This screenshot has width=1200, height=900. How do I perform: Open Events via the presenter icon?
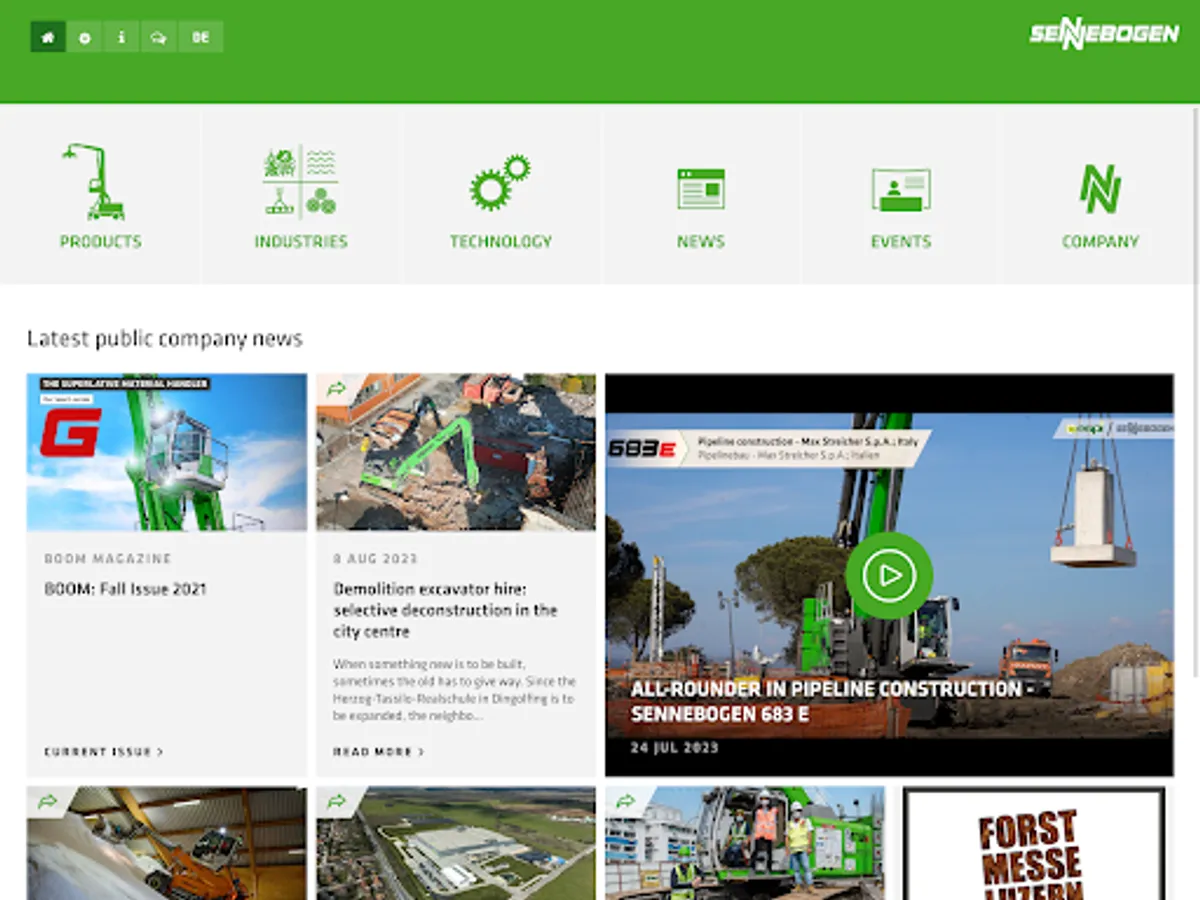pos(900,189)
